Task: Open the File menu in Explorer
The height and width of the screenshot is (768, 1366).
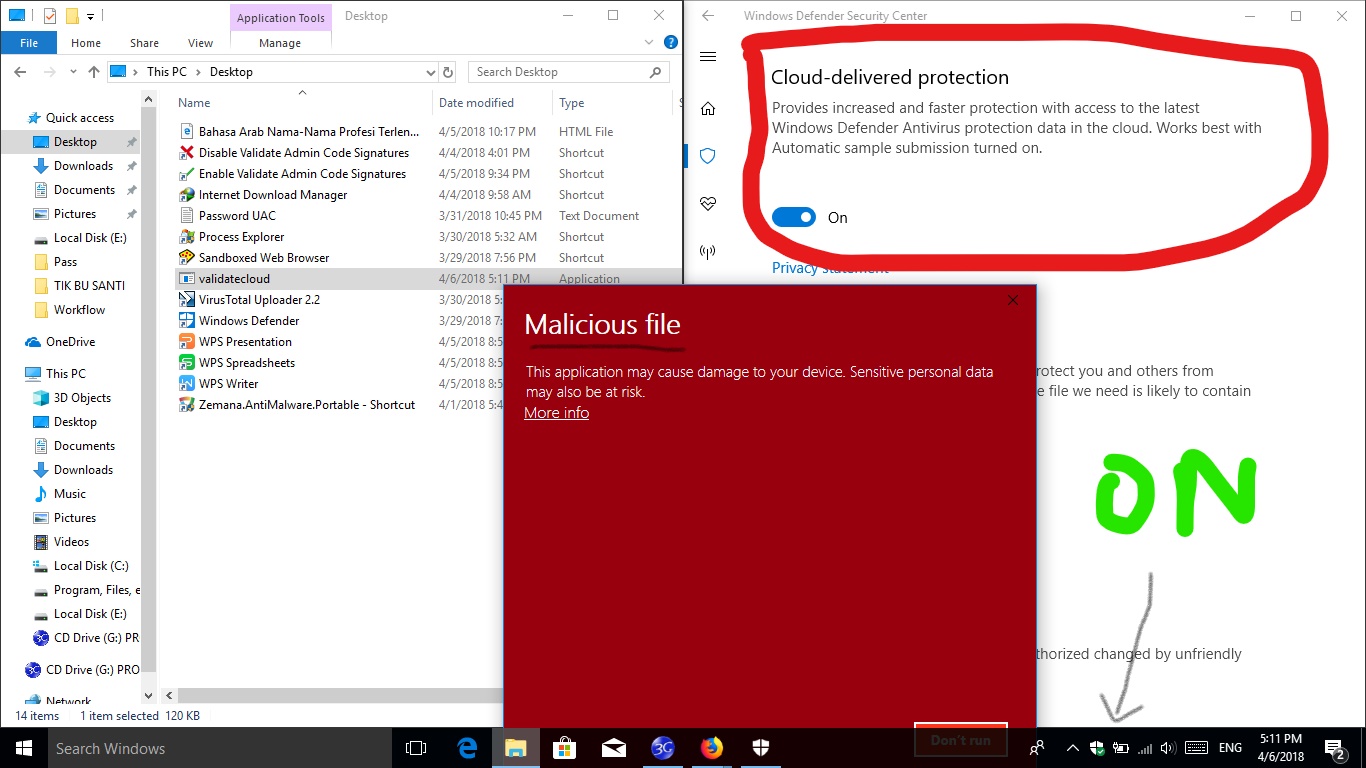Action: (29, 43)
